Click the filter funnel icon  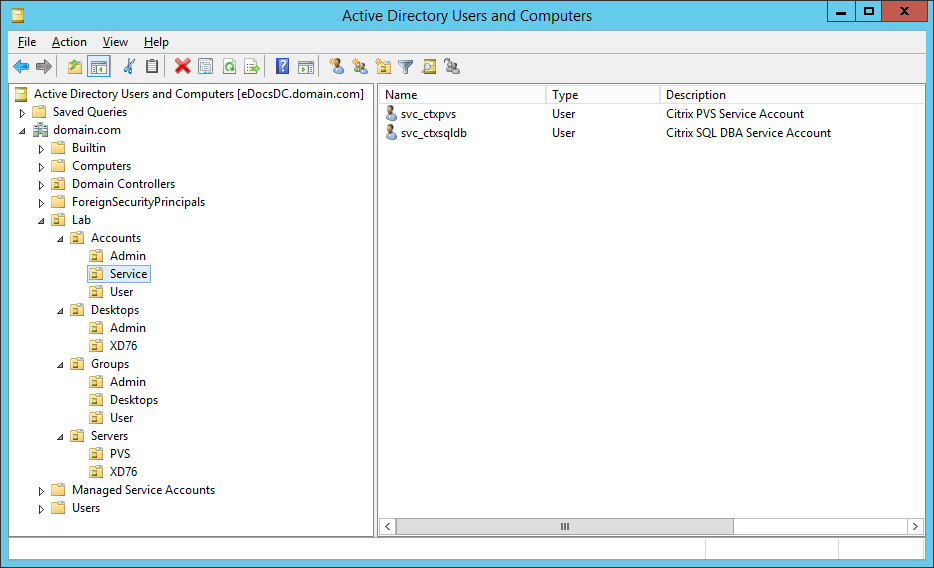(405, 67)
